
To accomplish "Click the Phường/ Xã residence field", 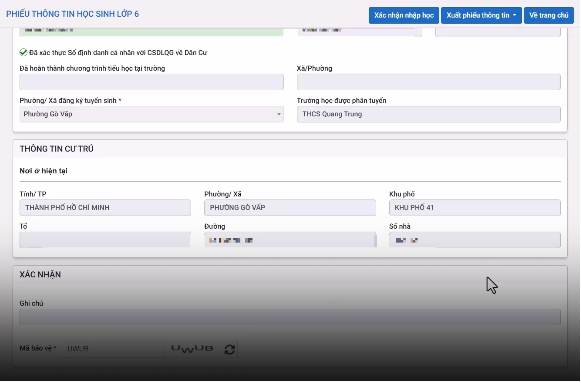I will [x=290, y=207].
